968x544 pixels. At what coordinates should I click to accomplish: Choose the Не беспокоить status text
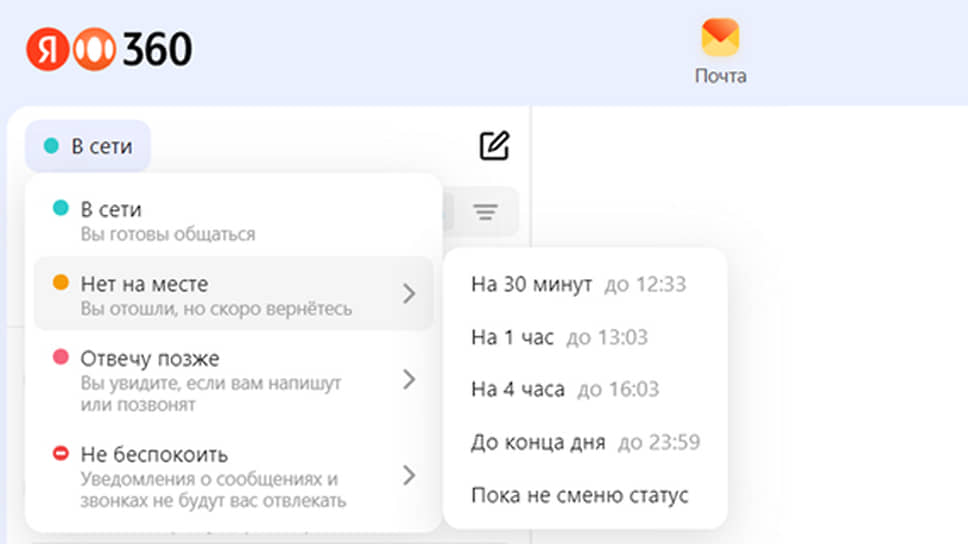154,455
